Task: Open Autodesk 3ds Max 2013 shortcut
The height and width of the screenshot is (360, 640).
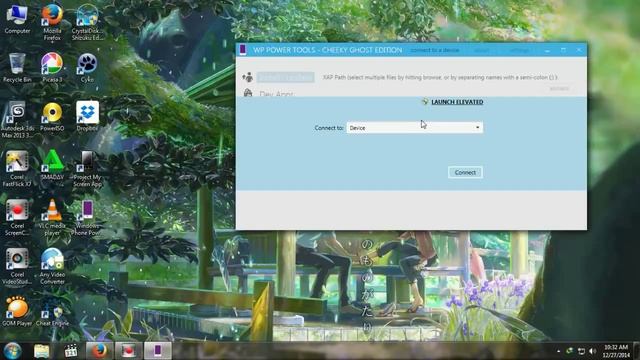Action: click(17, 120)
